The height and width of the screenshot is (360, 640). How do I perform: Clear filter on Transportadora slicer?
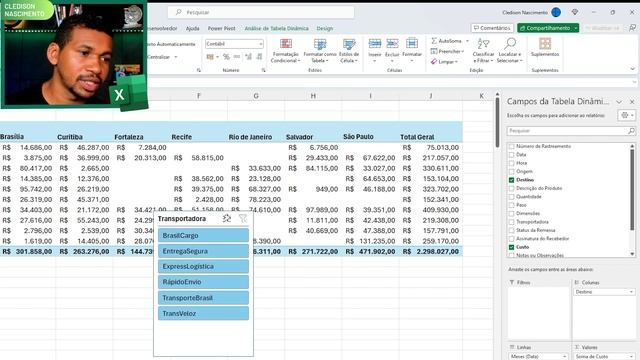coord(243,219)
